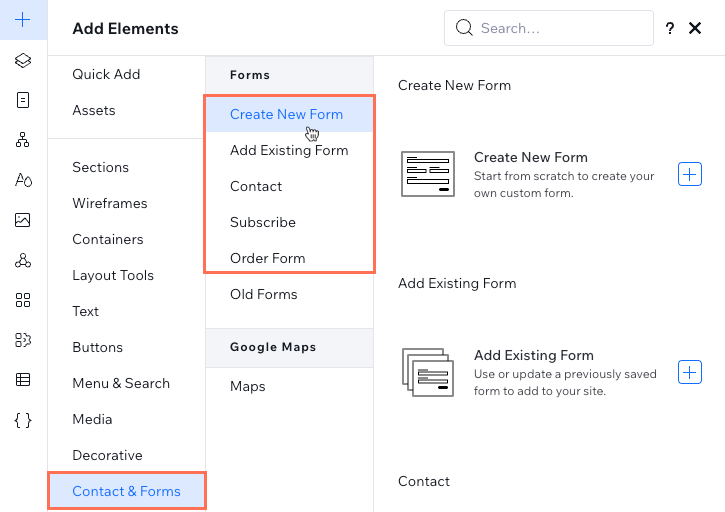Add the Create New Form element via plus
The image size is (725, 512).
click(690, 174)
